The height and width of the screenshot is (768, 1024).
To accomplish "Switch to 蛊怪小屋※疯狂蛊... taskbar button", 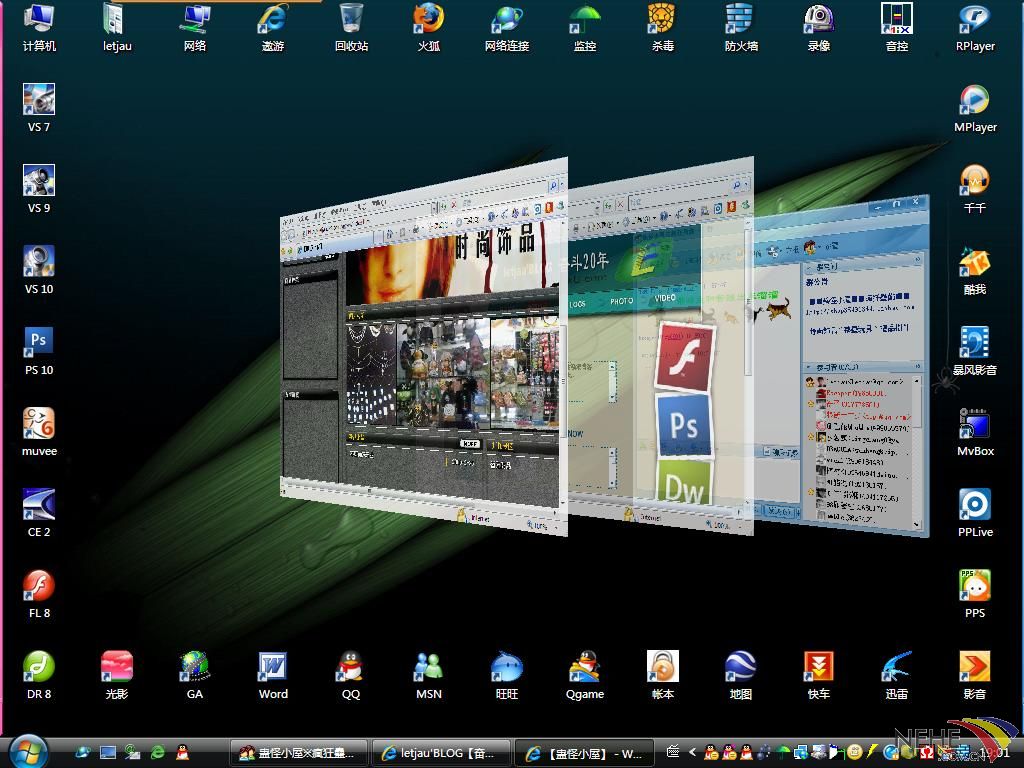I will point(298,753).
